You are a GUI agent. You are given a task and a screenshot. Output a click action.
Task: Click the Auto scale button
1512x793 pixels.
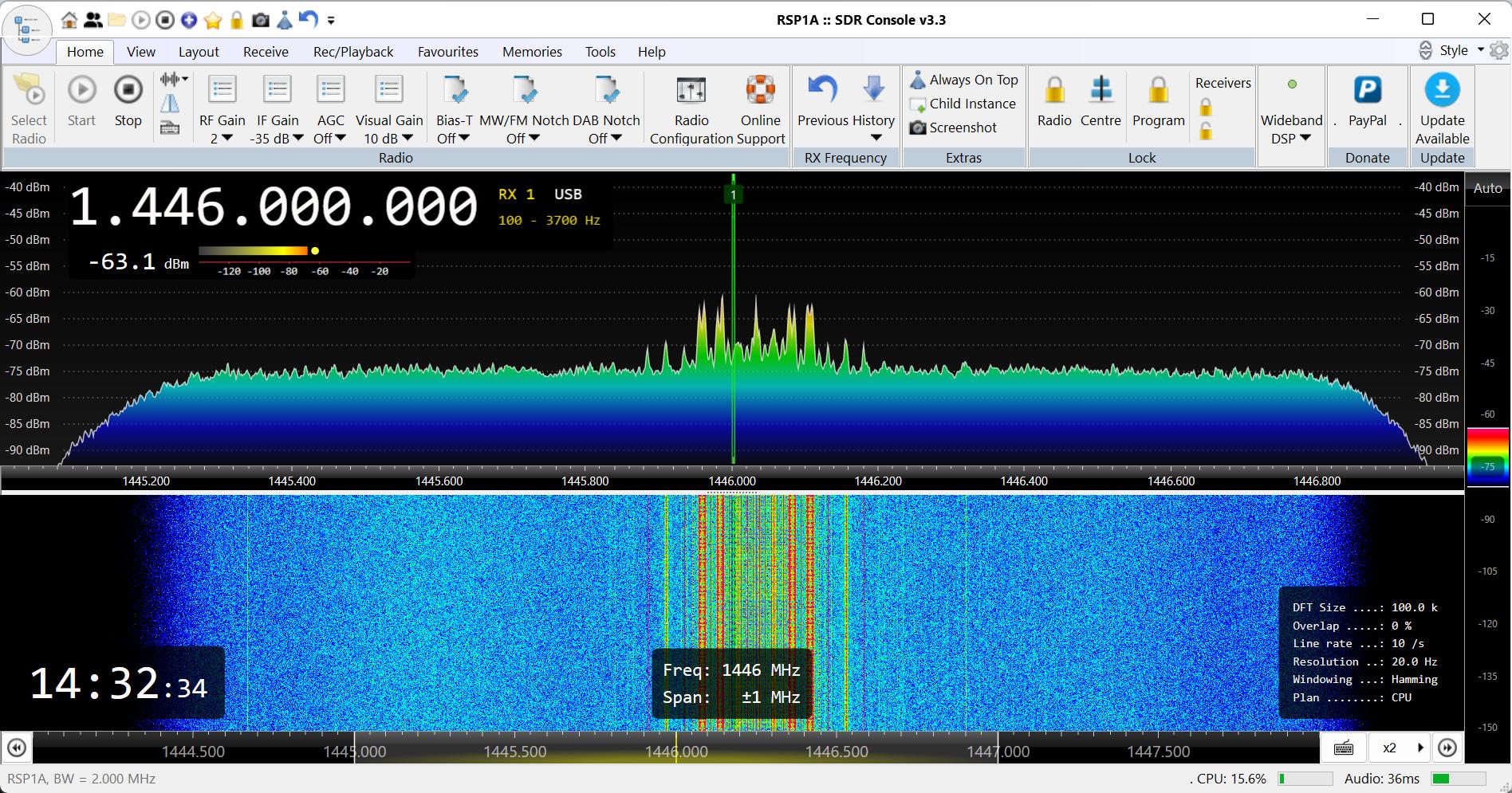(x=1487, y=188)
